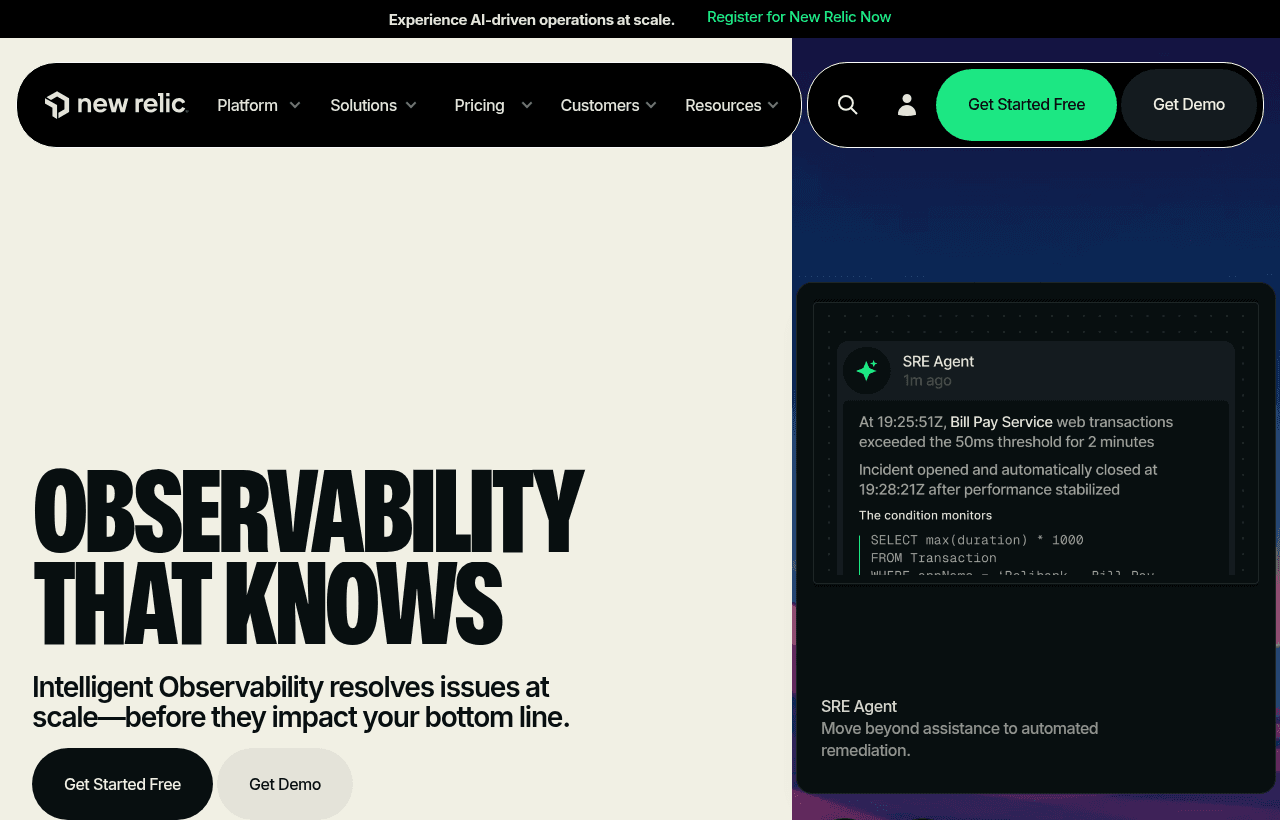Screen dimensions: 1280x820
Task: Click 'Move beyond assistance to automated remediation.'
Action: [x=960, y=739]
